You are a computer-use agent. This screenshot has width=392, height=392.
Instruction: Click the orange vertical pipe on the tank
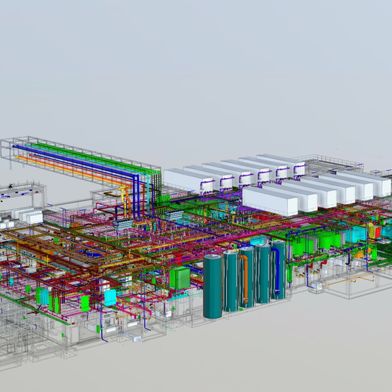[x=245, y=279]
